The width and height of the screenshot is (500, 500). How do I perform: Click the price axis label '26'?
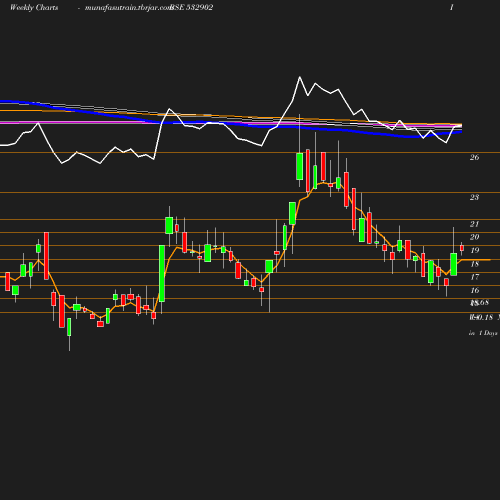click(474, 157)
